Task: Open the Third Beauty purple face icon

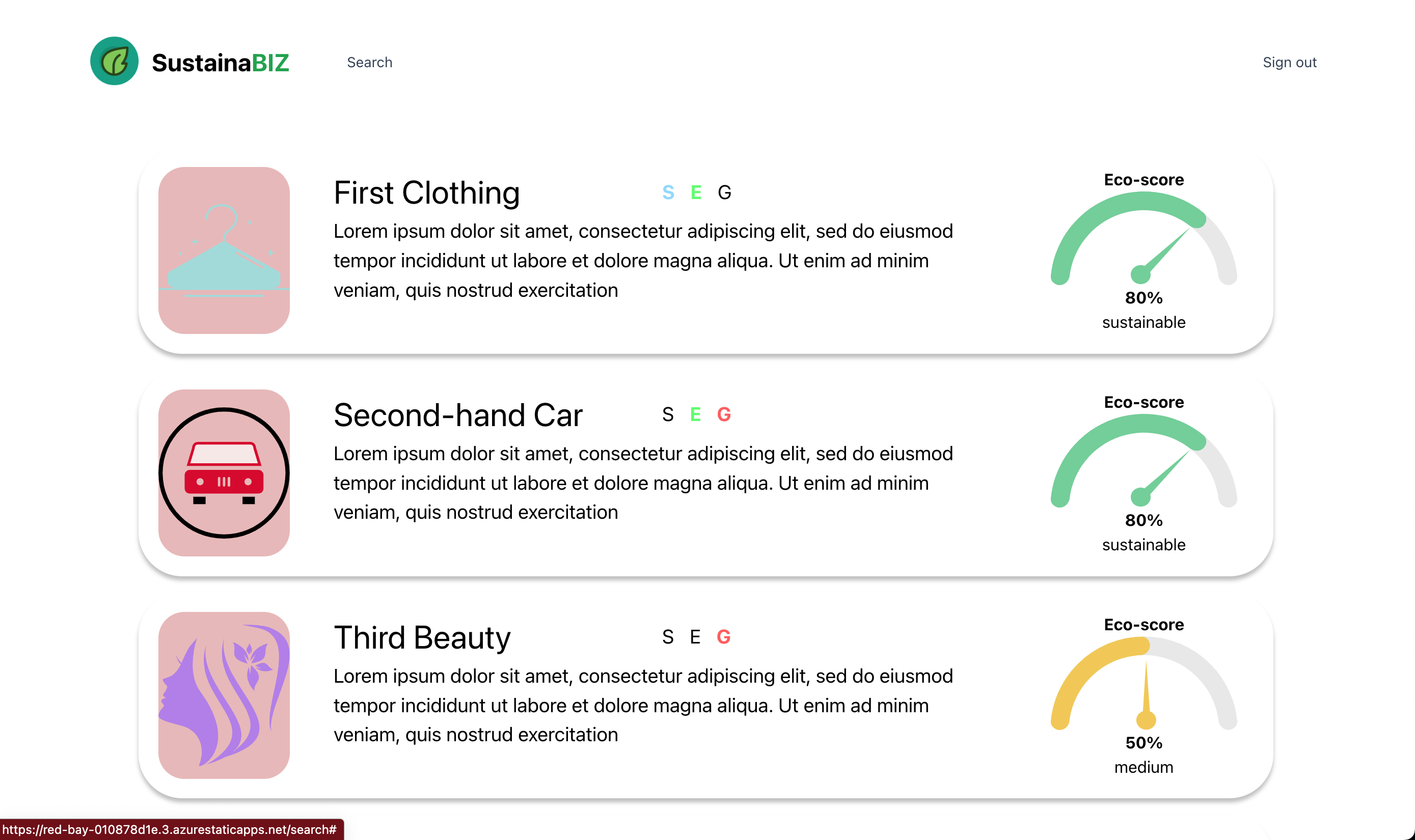Action: (x=224, y=695)
